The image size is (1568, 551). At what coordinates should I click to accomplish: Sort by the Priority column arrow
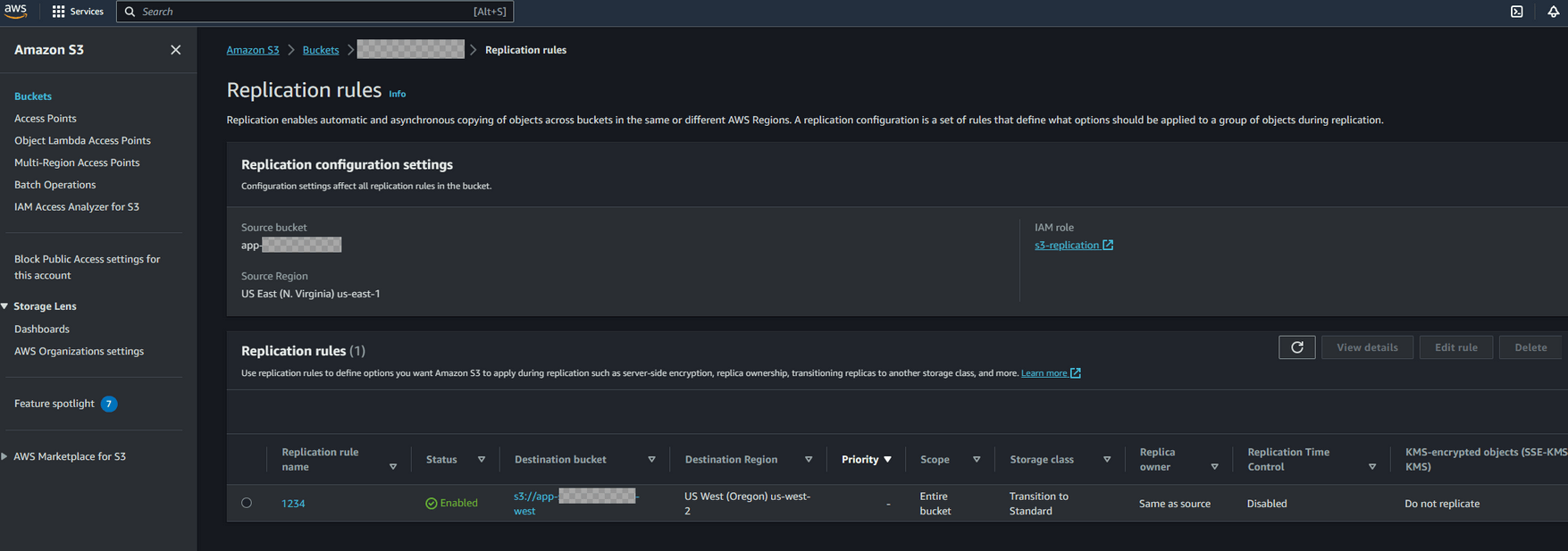(887, 460)
